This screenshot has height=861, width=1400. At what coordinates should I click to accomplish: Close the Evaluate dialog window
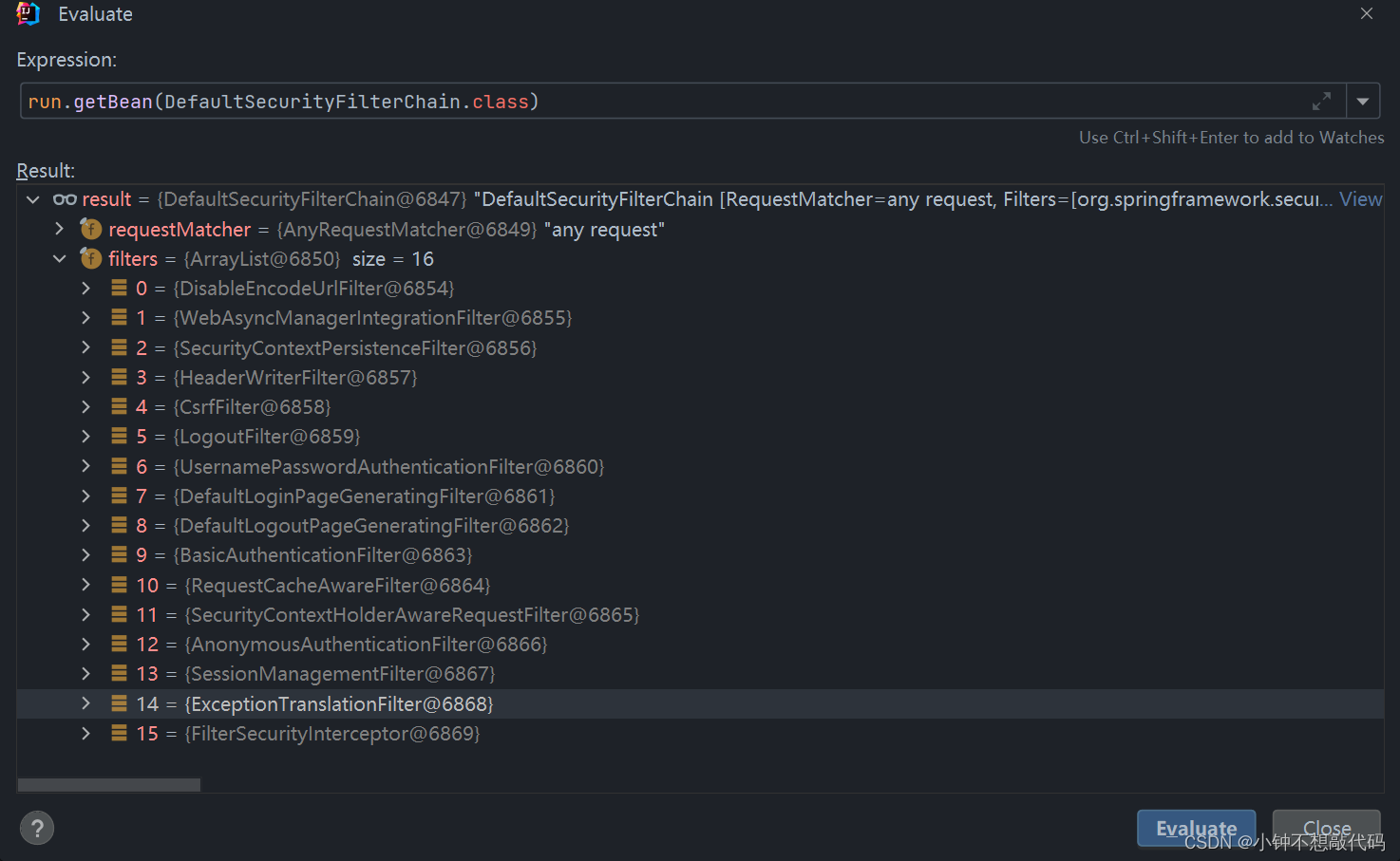tap(1367, 14)
